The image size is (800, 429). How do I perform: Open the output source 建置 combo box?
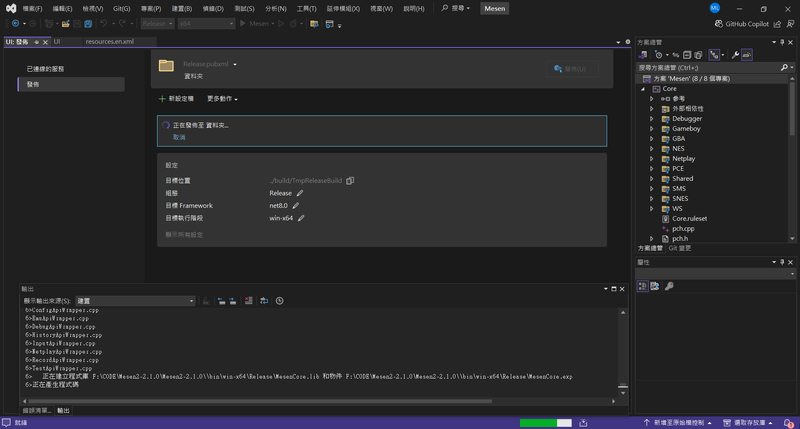pos(135,301)
